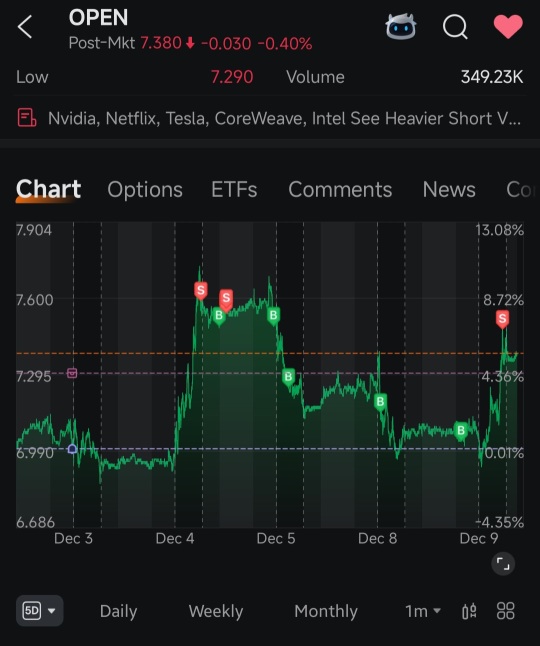
Task: Expand the 5D timeframe dropdown
Action: point(40,610)
